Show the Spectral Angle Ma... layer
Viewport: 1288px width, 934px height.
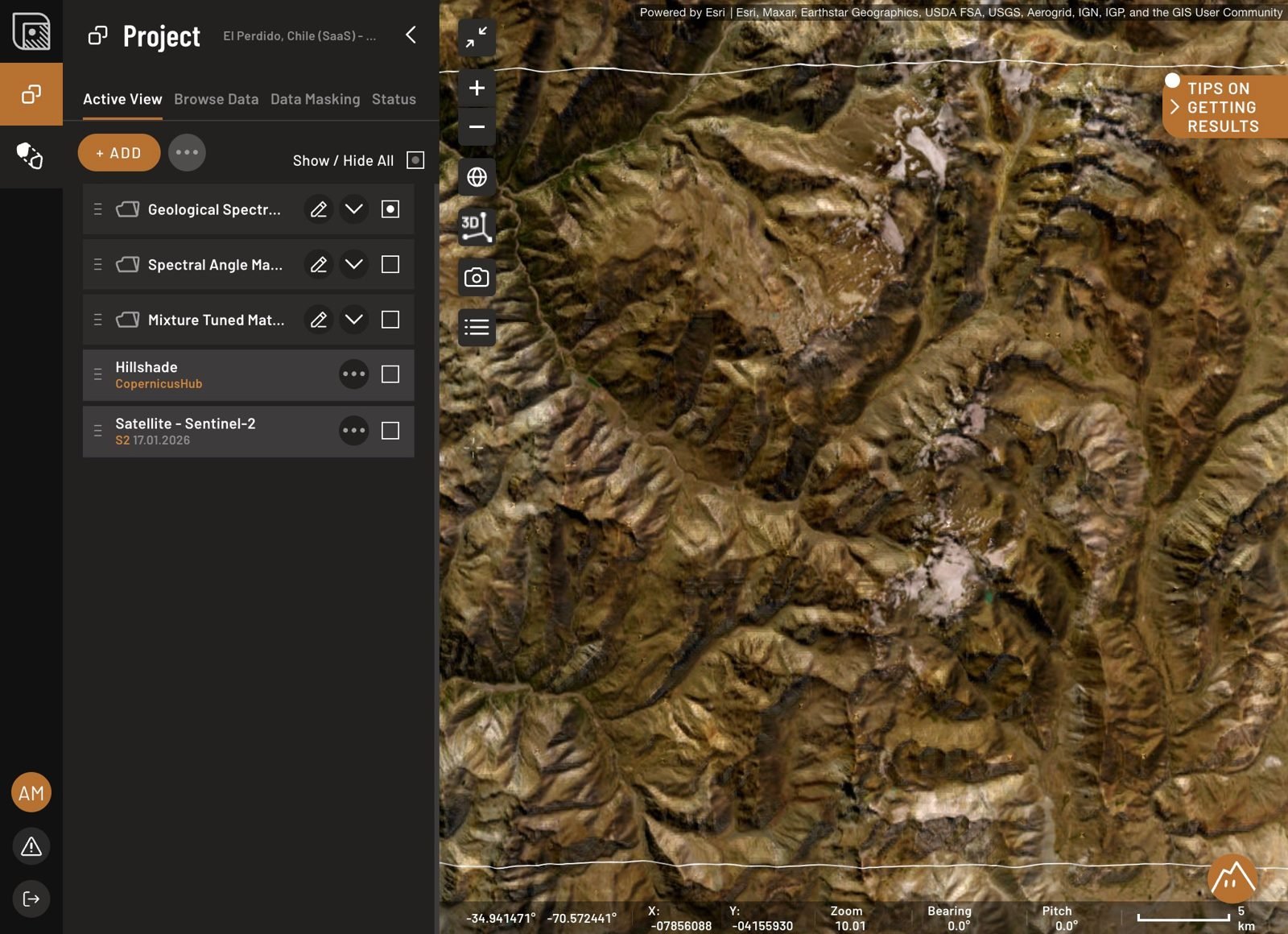(390, 264)
